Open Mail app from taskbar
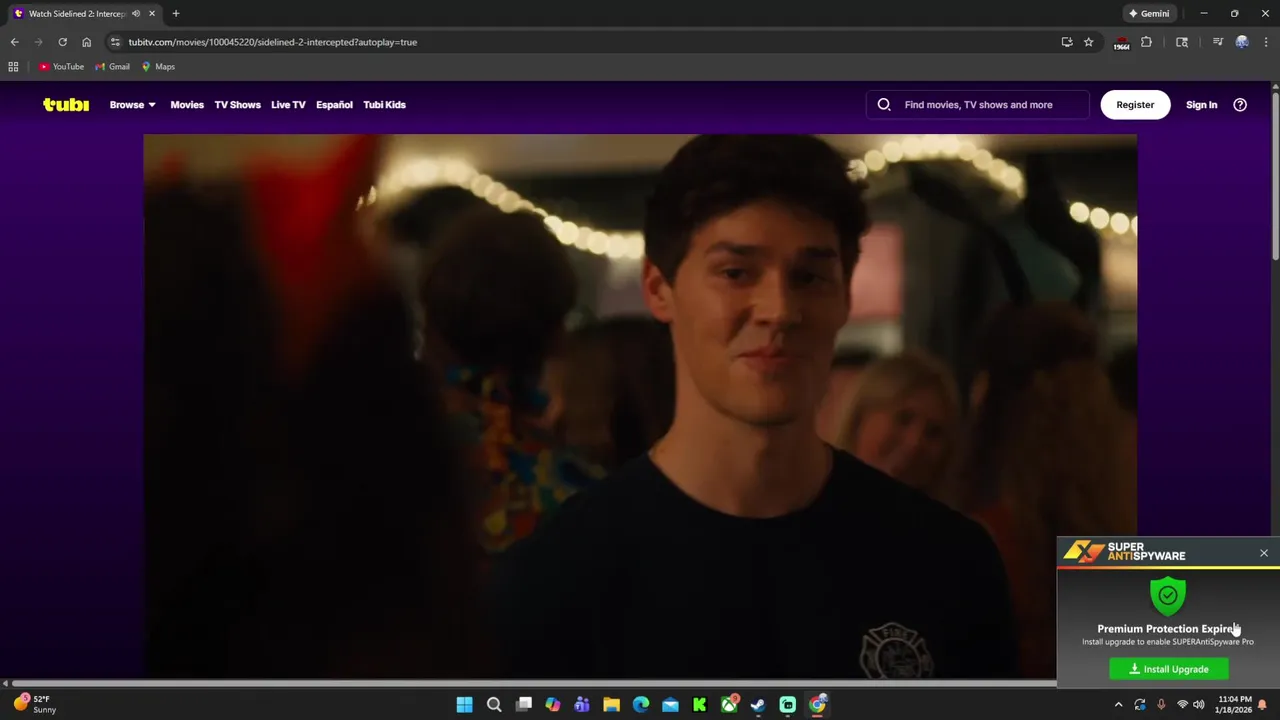Image resolution: width=1280 pixels, height=720 pixels. 670,705
